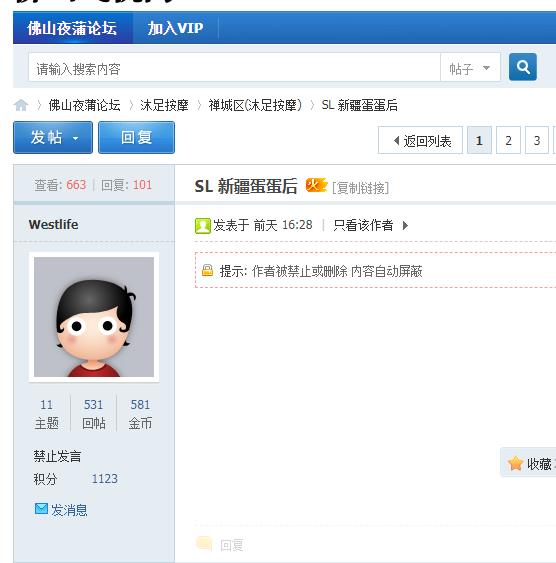Open the 佛山夜蒲论坛 navigation tab
556x563 pixels.
(72, 28)
